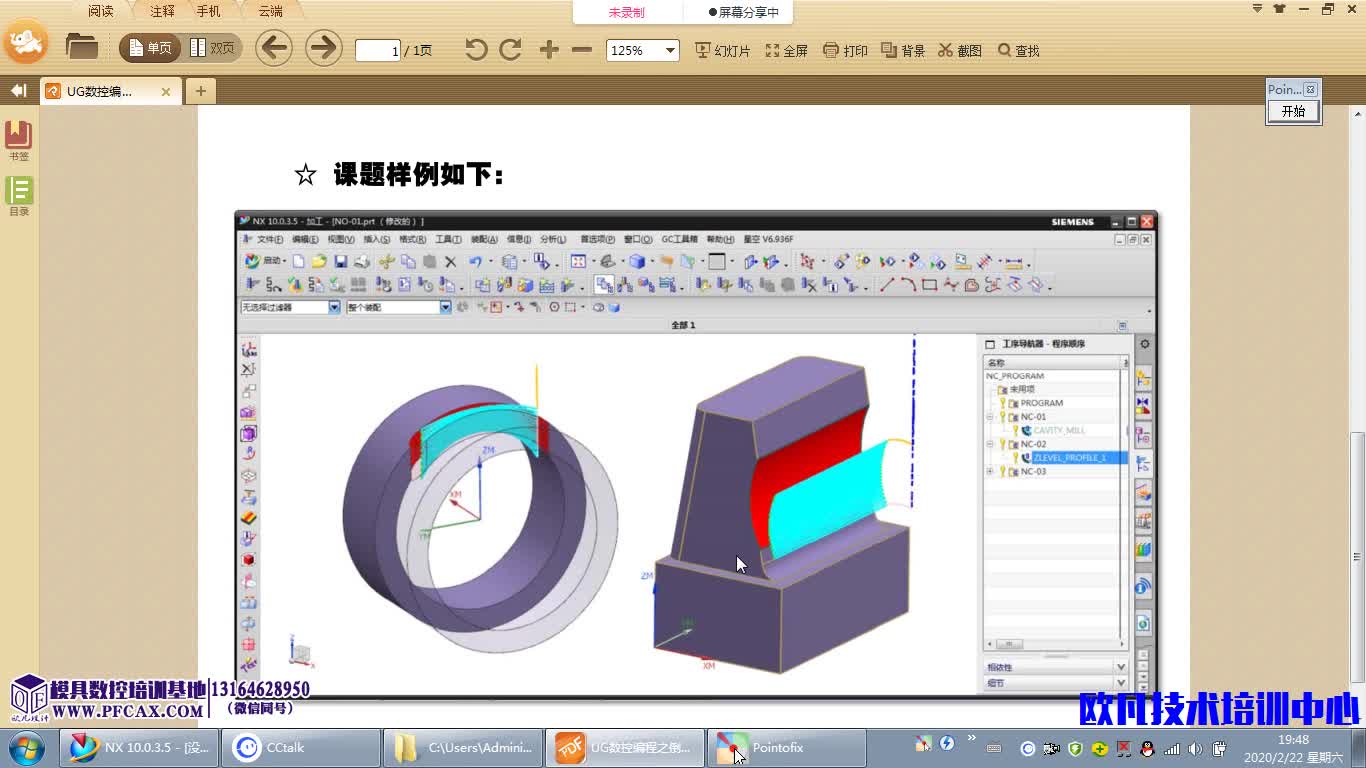Viewport: 1366px width, 768px height.
Task: Click the volume speaker tray icon
Action: click(1195, 748)
